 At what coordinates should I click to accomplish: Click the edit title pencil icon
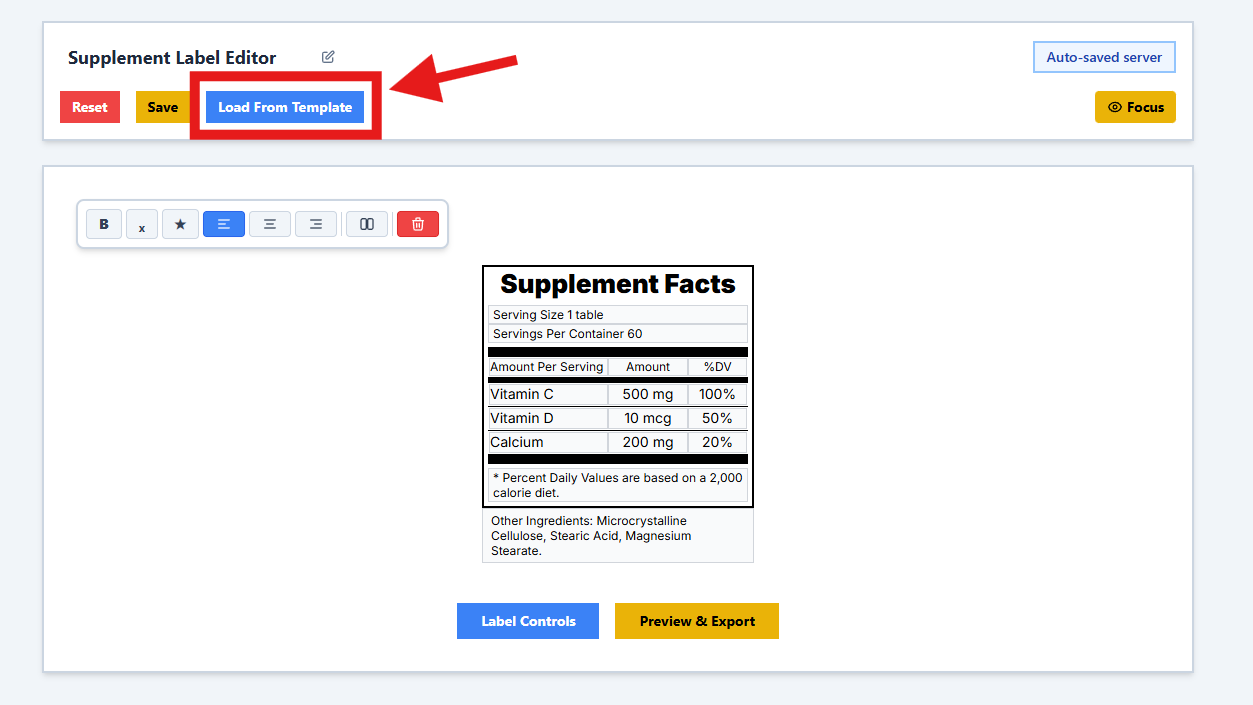[328, 57]
